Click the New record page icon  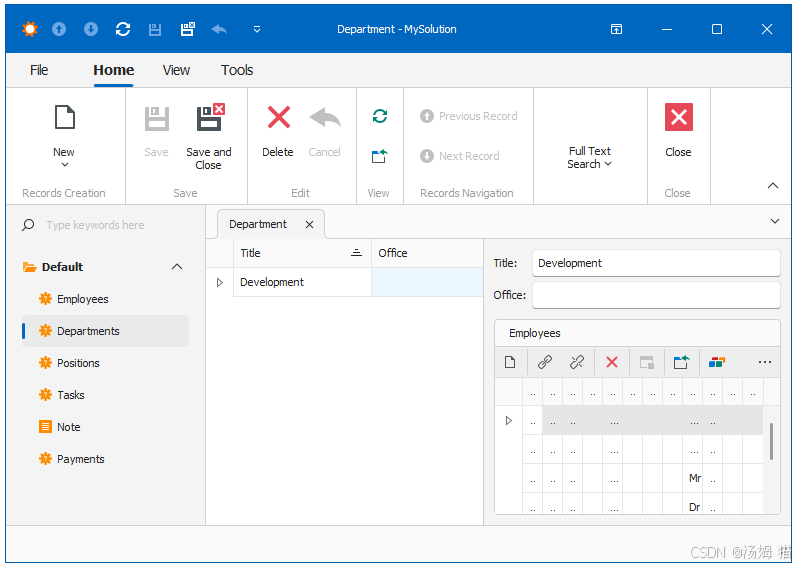click(65, 118)
